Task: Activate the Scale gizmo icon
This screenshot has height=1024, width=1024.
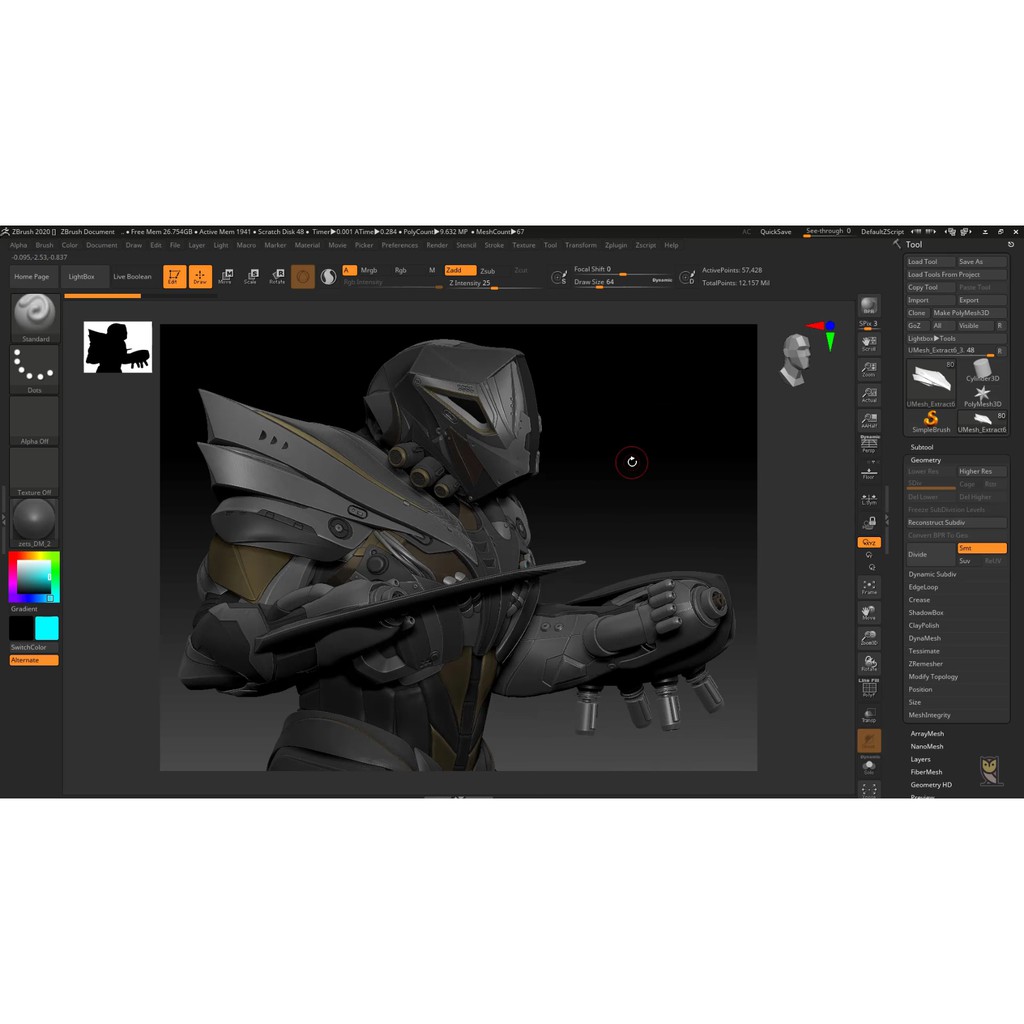Action: tap(251, 276)
